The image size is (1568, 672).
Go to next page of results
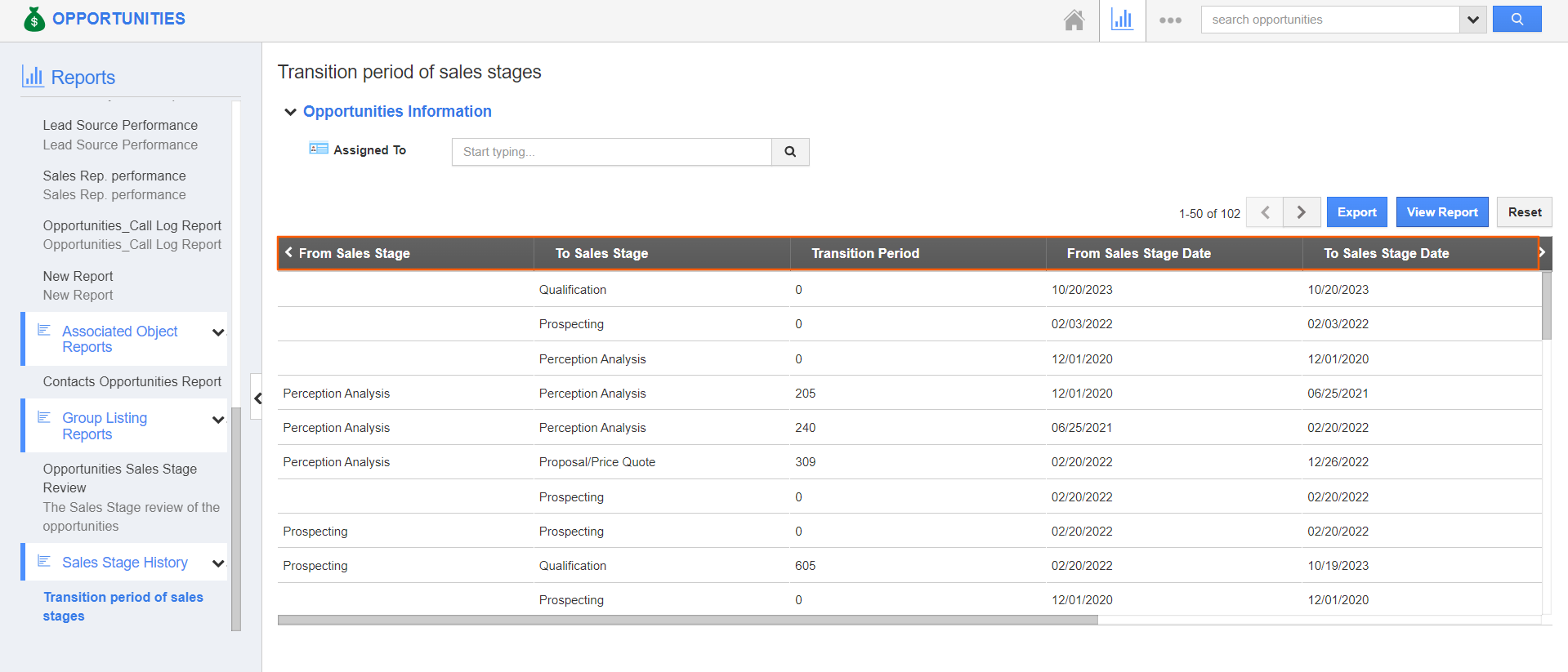coord(1302,212)
